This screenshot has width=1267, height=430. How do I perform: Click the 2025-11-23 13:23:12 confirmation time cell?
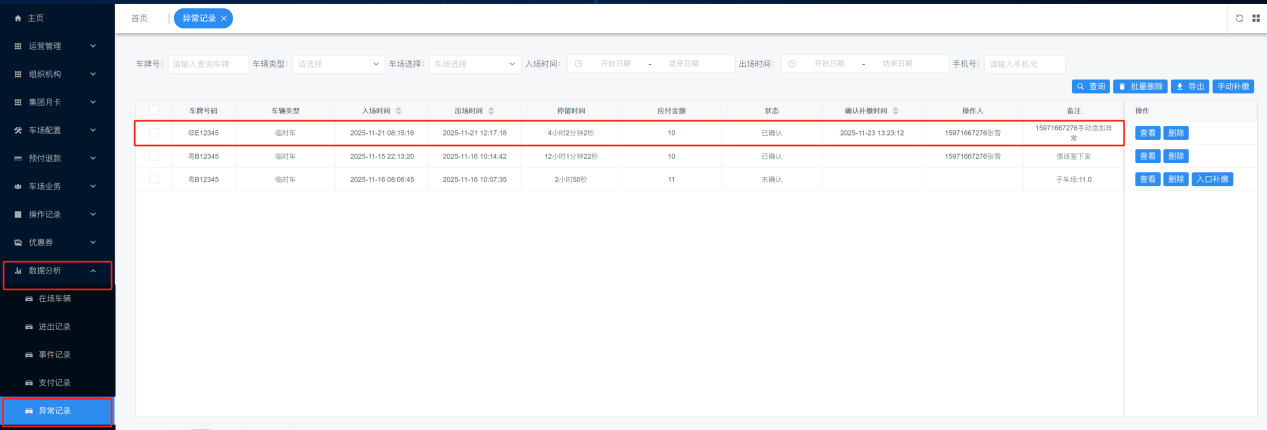pos(872,132)
